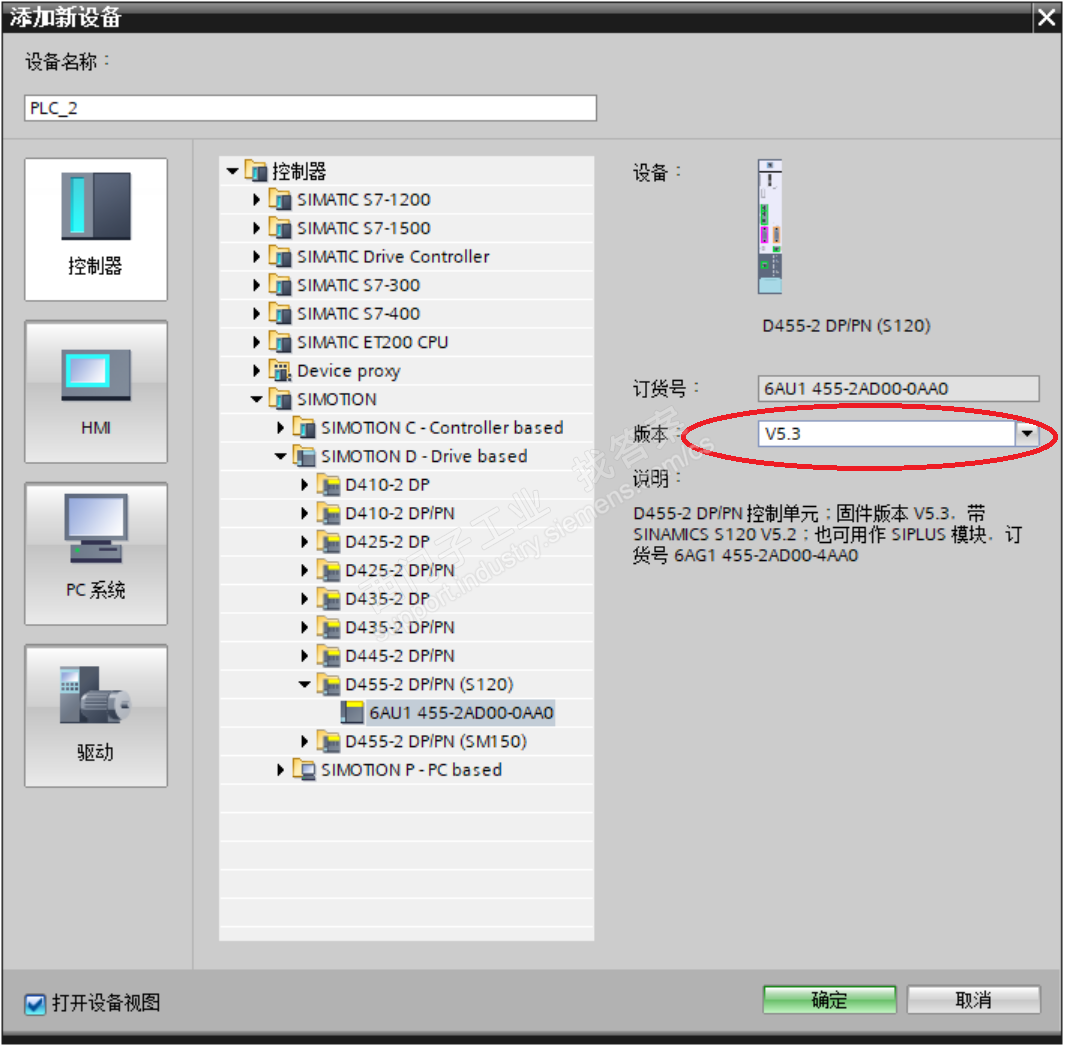
Task: Expand the Device proxy node
Action: point(257,370)
